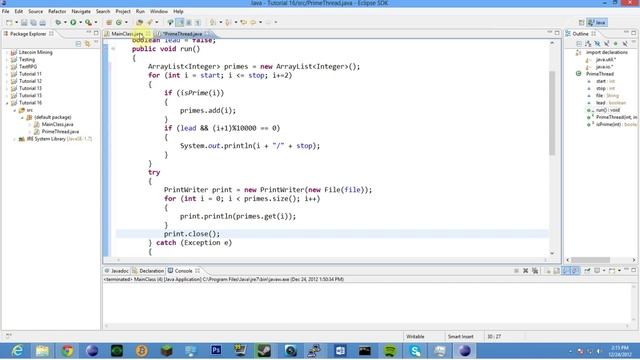Screen dimensions: 640x360
Task: Click the editor scroll down arrow
Action: click(552, 253)
